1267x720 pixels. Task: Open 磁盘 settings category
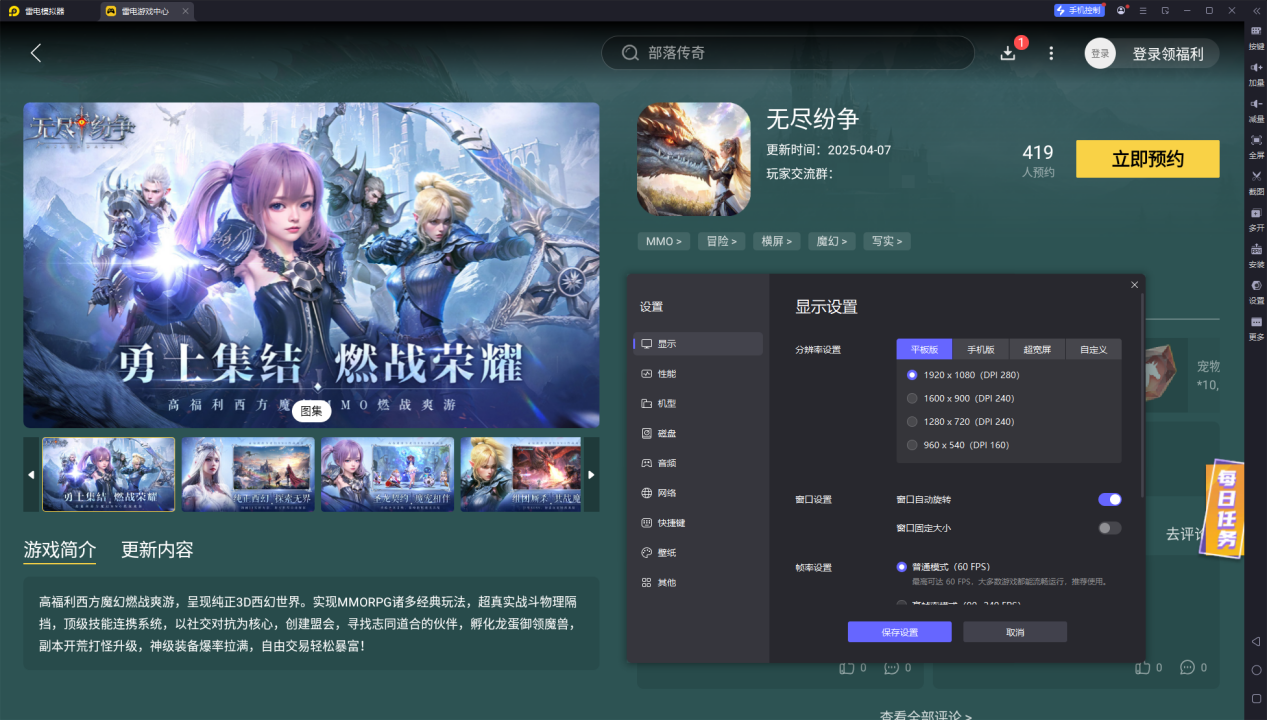tap(699, 433)
